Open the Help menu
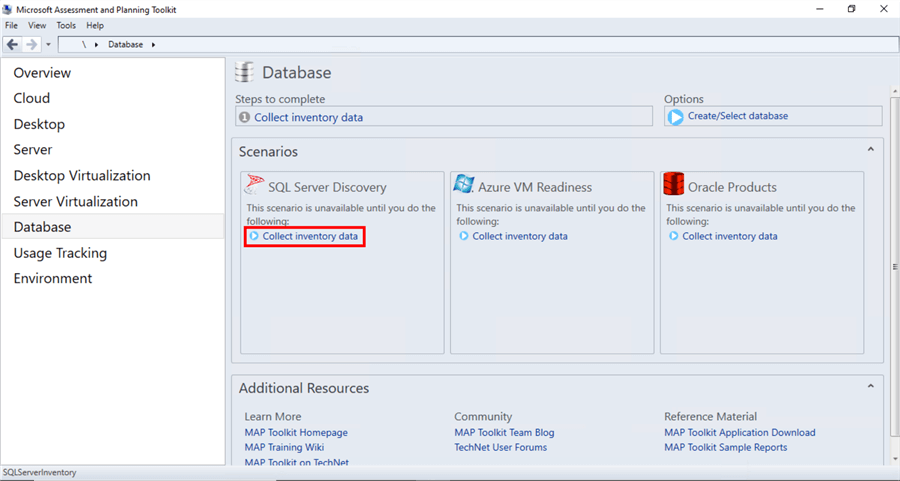Screen dimensions: 900x481 click(95, 25)
